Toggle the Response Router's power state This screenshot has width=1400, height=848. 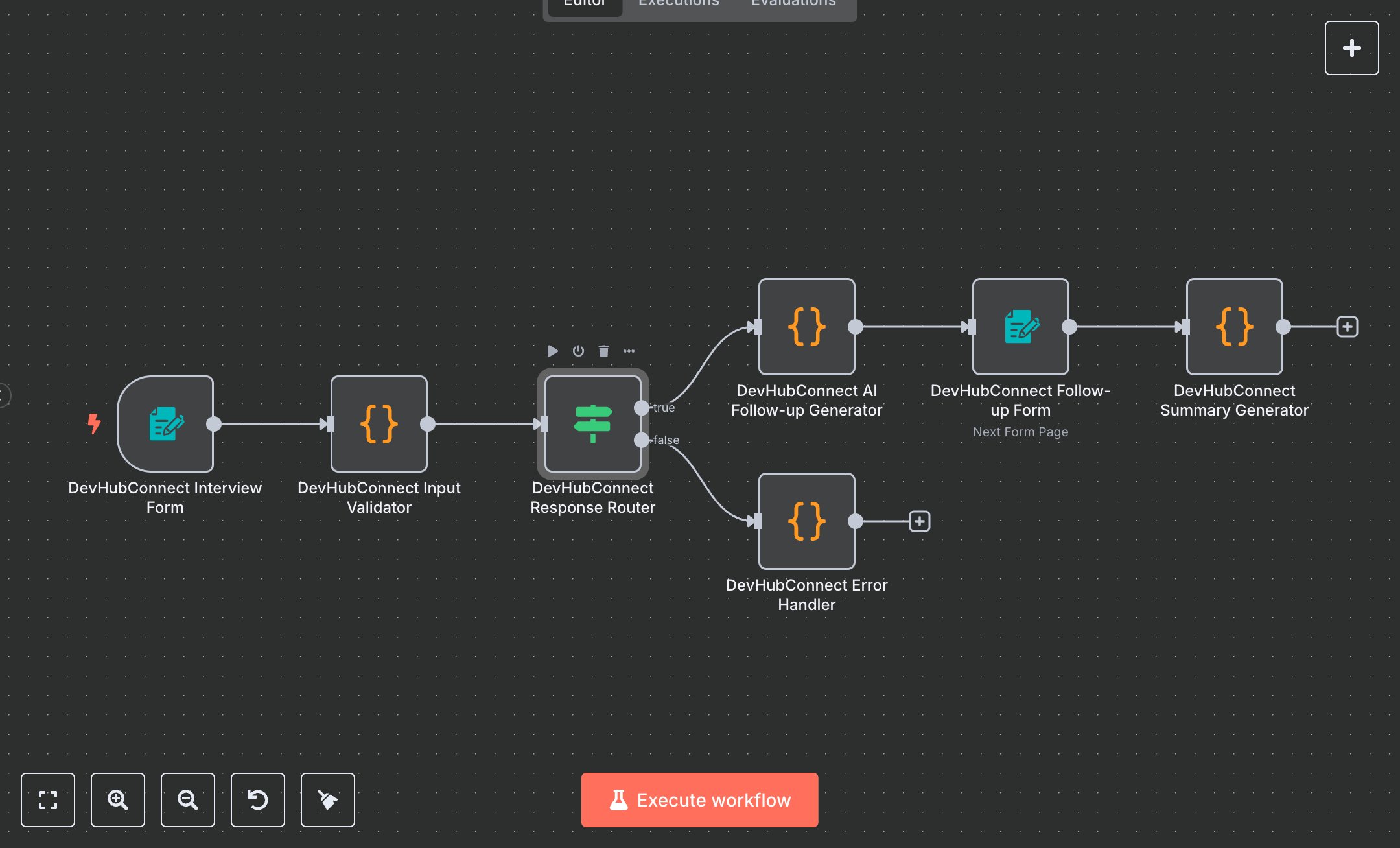click(577, 351)
